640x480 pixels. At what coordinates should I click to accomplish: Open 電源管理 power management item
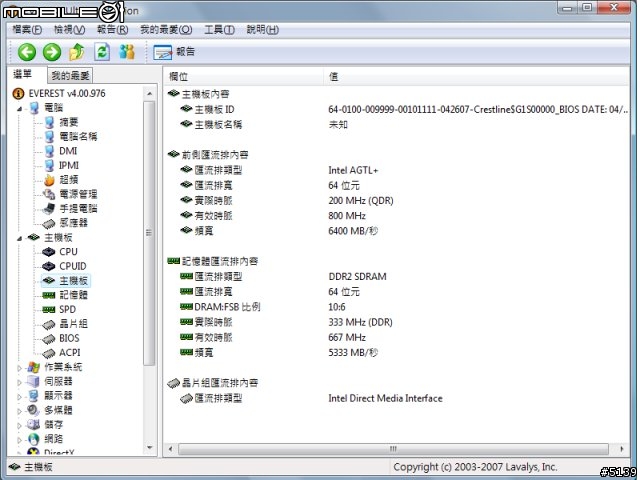point(71,194)
